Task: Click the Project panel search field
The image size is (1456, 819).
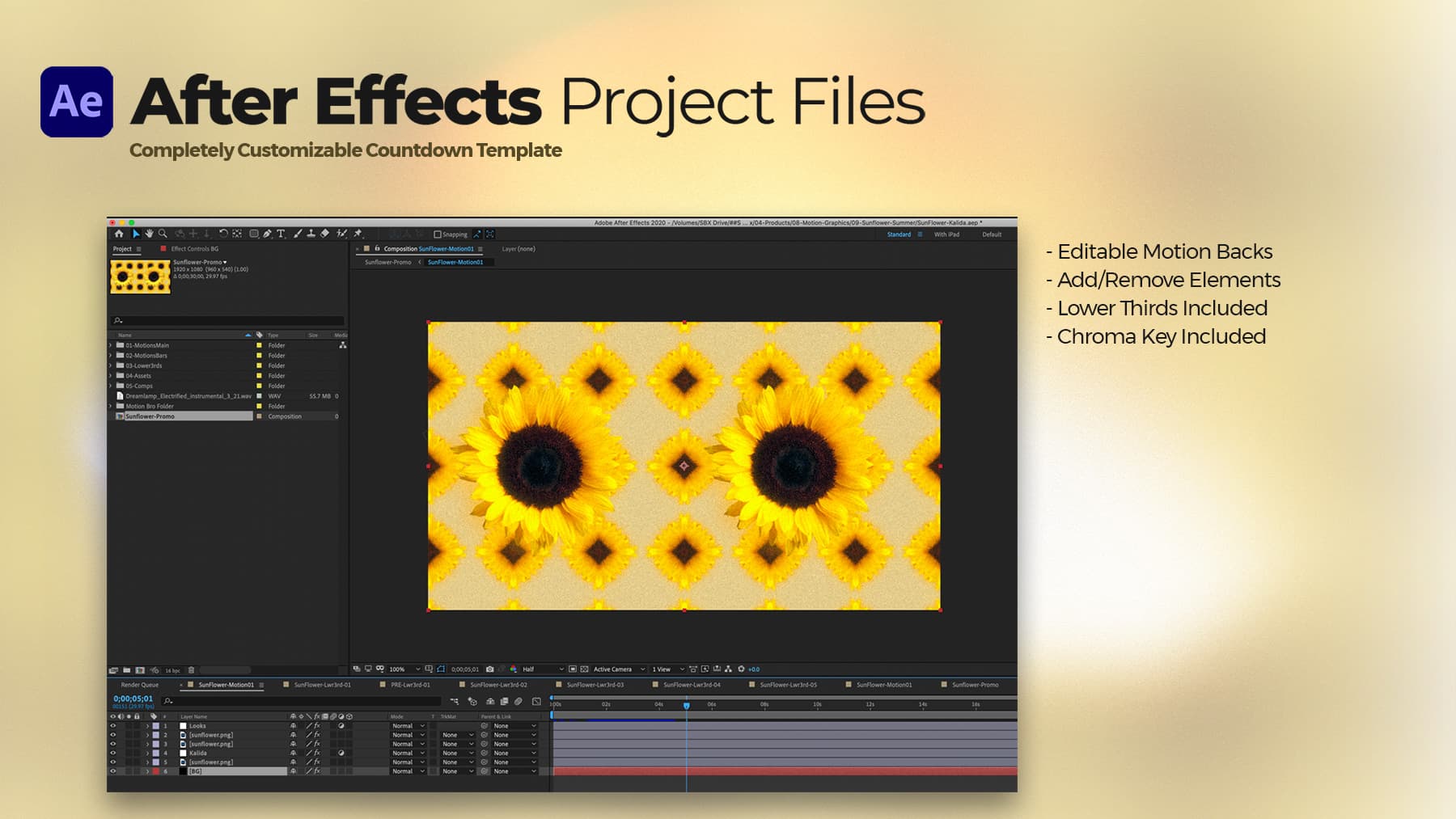Action: (x=228, y=321)
